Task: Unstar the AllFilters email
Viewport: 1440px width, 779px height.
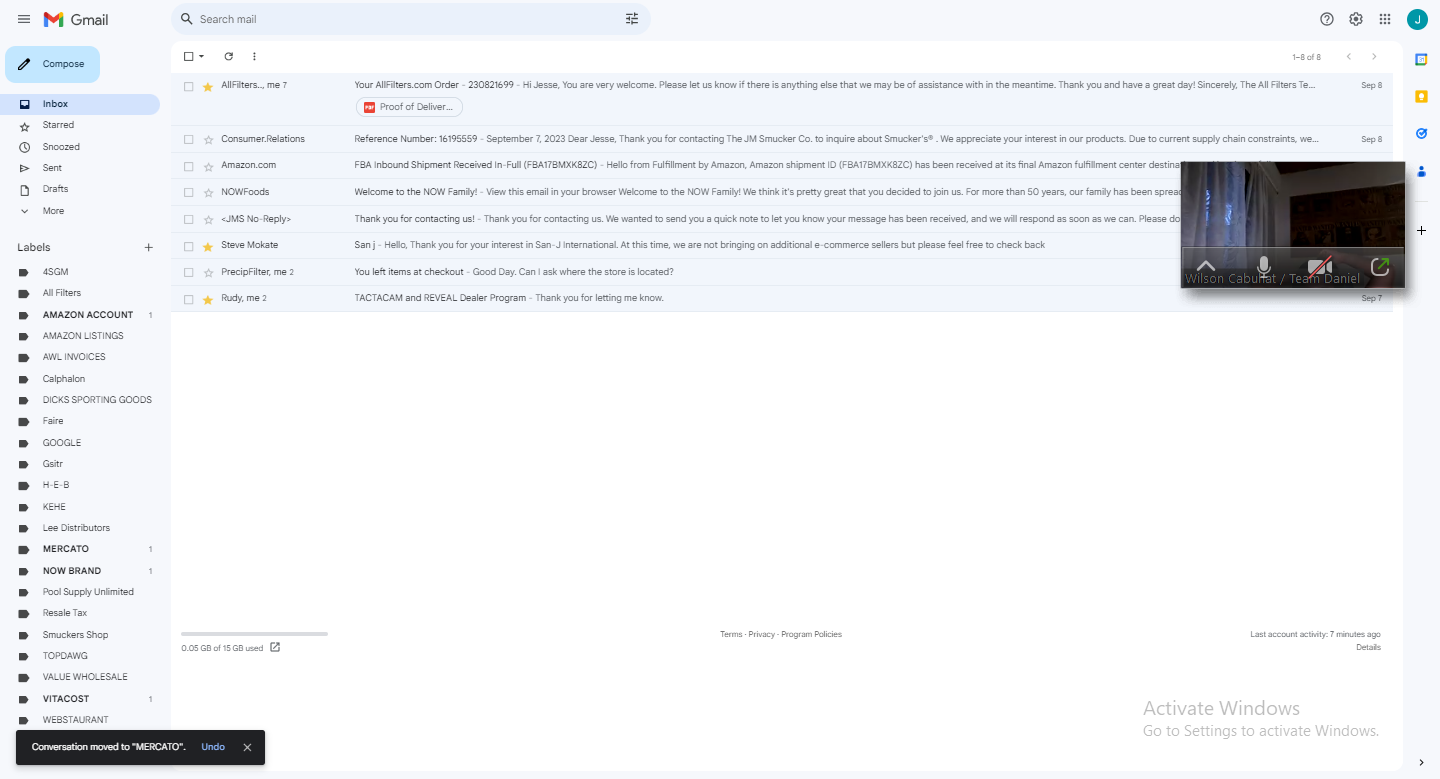Action: point(208,86)
